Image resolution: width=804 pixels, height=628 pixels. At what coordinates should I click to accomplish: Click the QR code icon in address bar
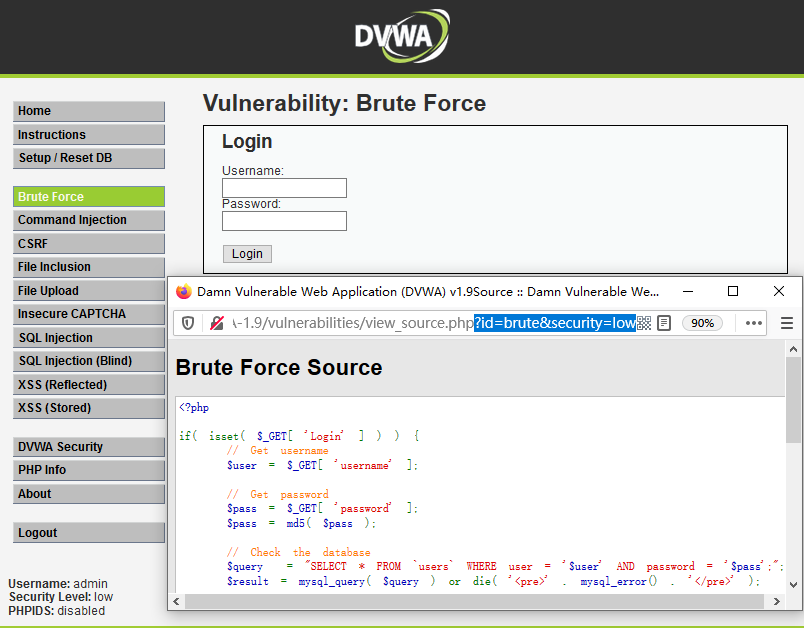644,323
